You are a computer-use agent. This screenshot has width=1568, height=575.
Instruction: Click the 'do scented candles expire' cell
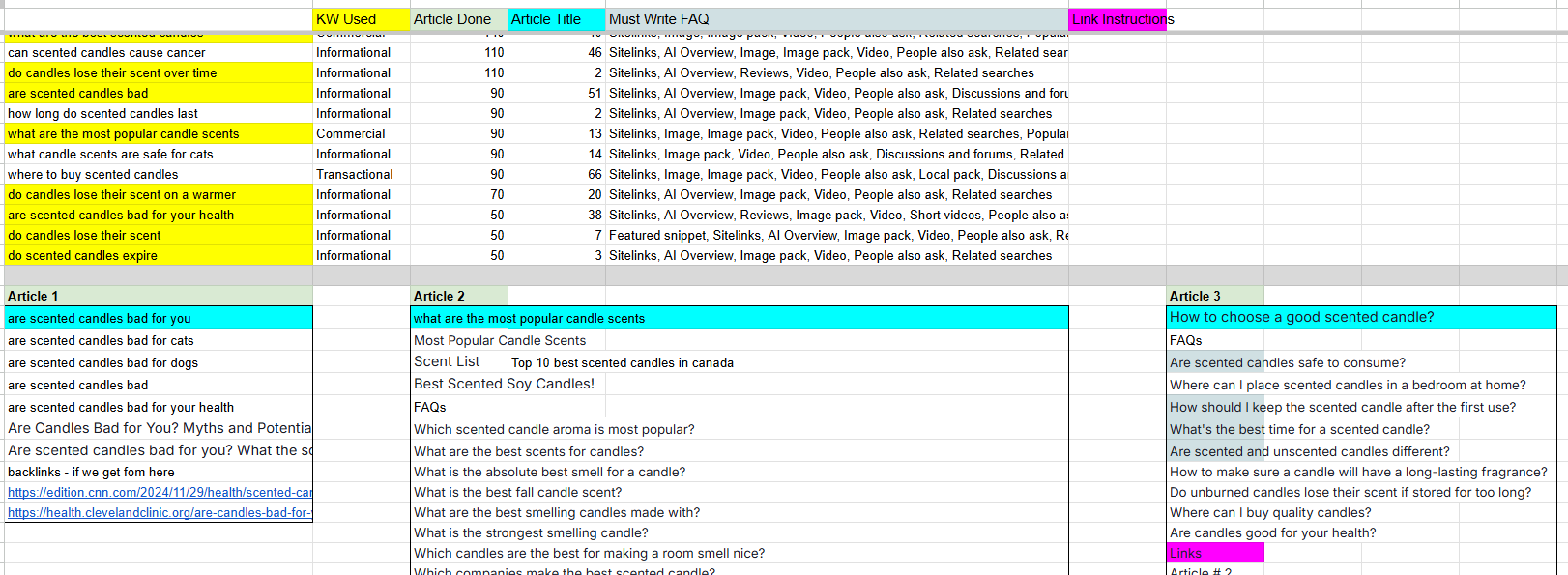coord(159,256)
